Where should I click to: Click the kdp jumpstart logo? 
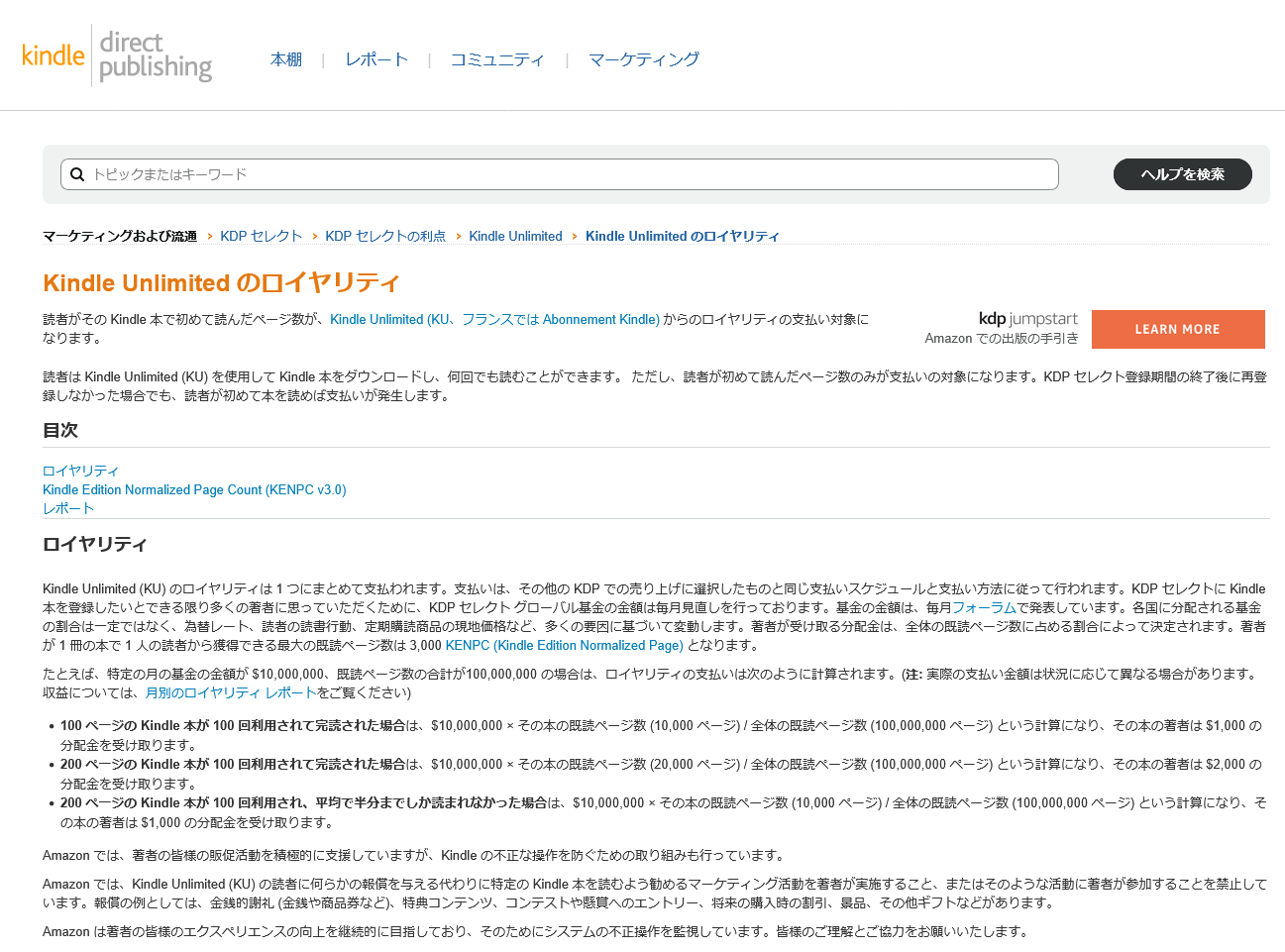[1027, 319]
